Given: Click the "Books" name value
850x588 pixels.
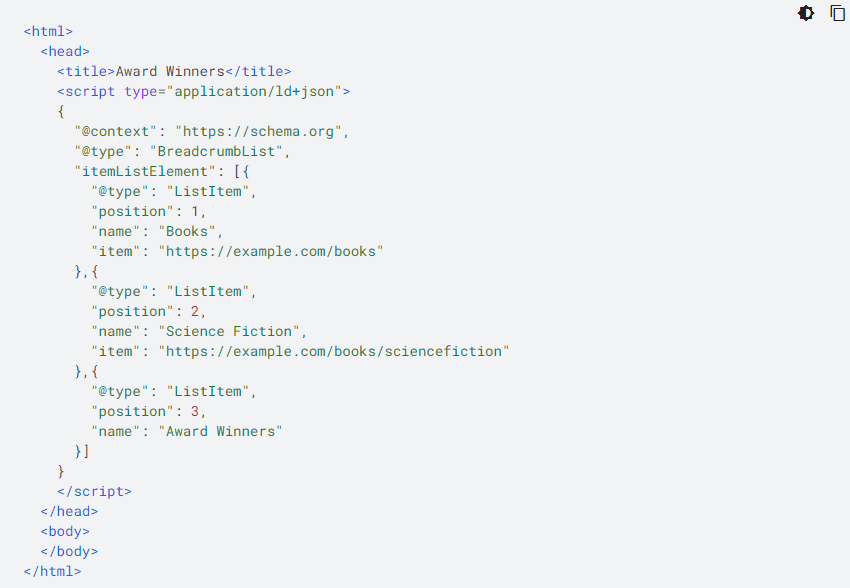Looking at the screenshot, I should pyautogui.click(x=187, y=231).
